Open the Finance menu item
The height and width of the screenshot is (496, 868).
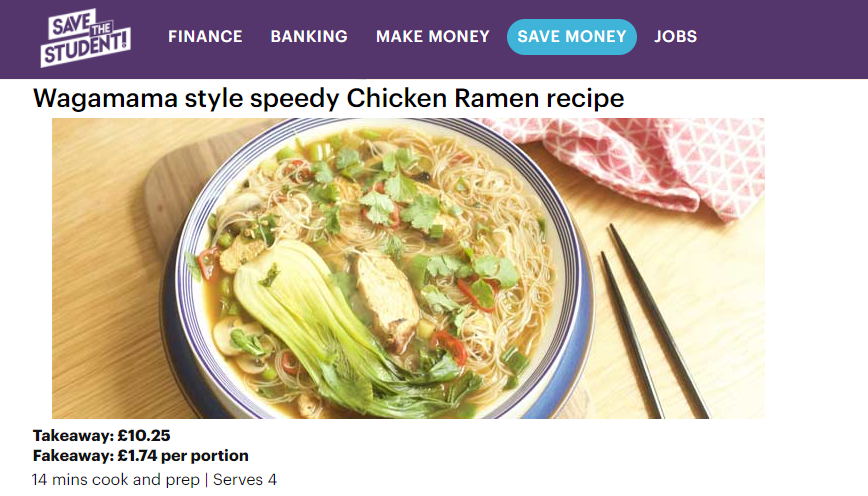[205, 37]
